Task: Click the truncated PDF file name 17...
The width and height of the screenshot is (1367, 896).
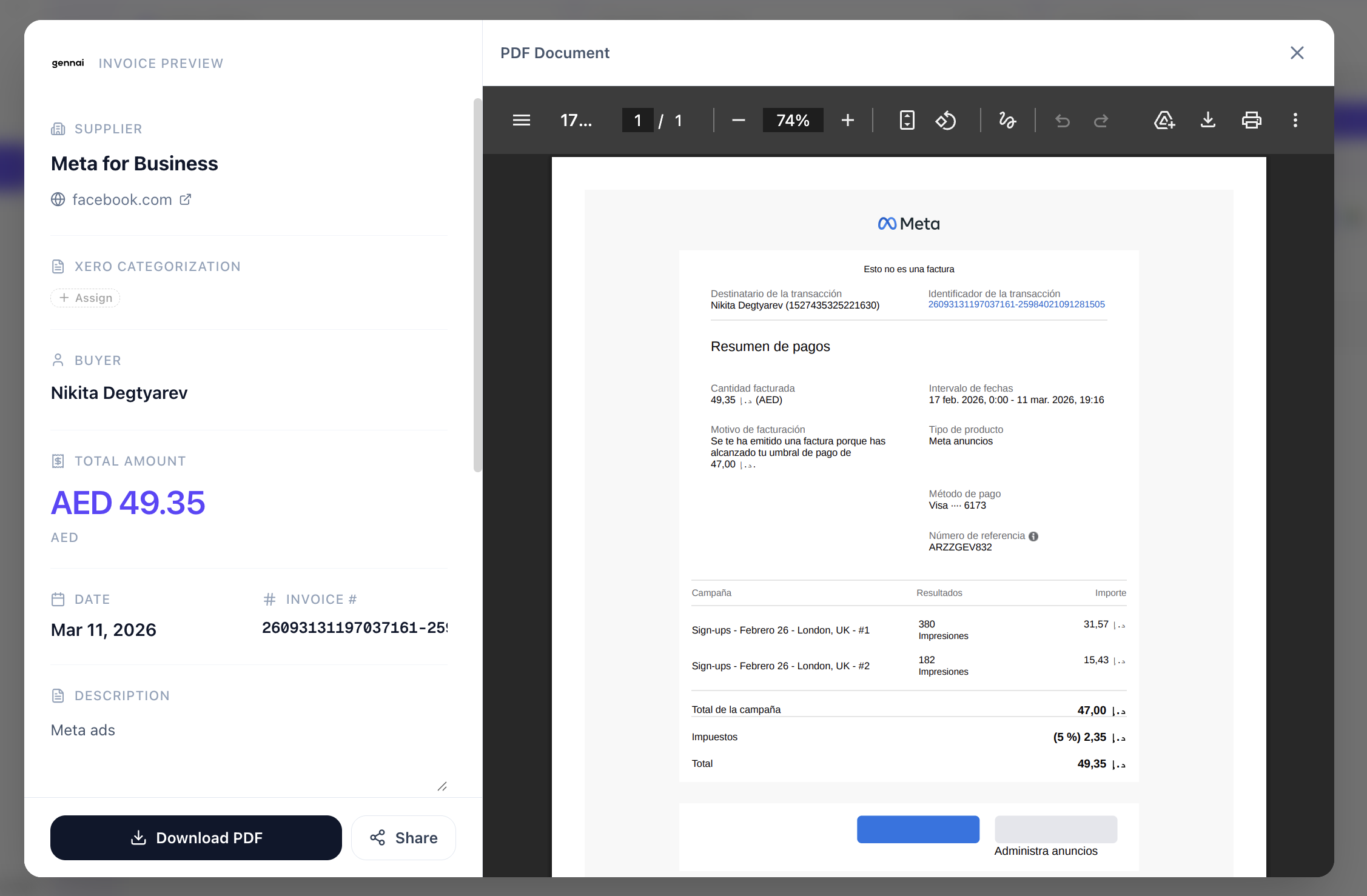Action: click(x=576, y=120)
